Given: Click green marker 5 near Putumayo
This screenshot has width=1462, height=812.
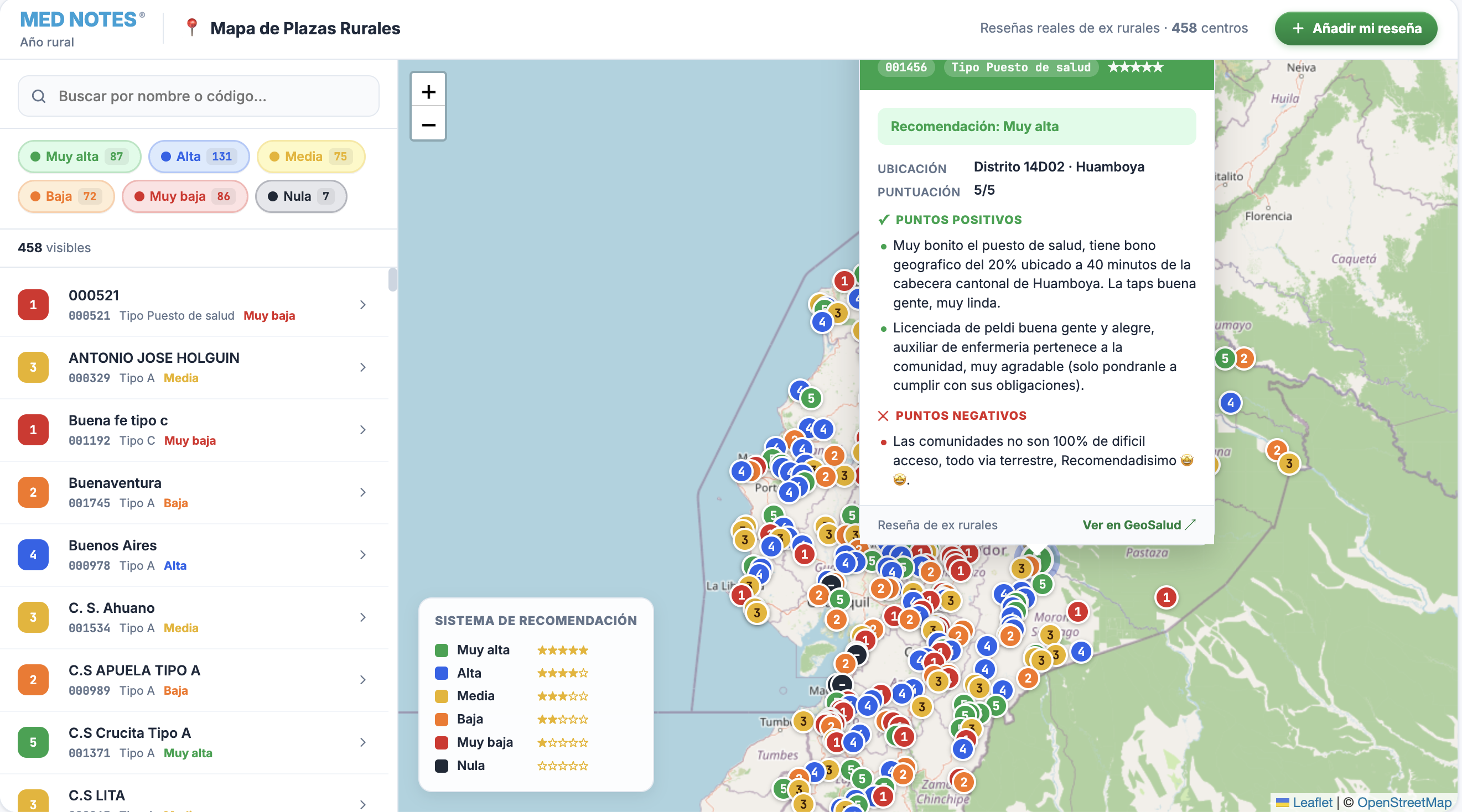Looking at the screenshot, I should click(1225, 358).
